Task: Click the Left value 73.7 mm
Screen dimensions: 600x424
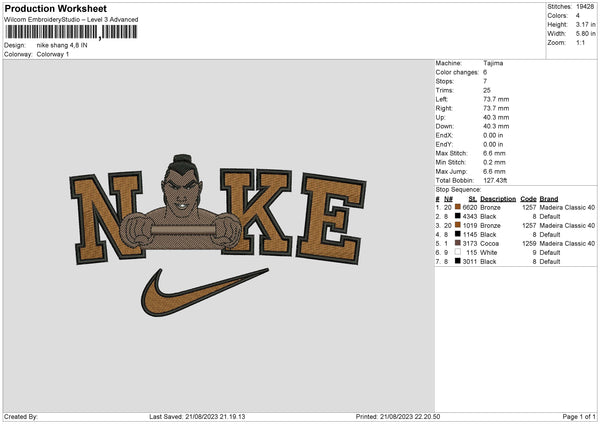Action: tap(496, 99)
